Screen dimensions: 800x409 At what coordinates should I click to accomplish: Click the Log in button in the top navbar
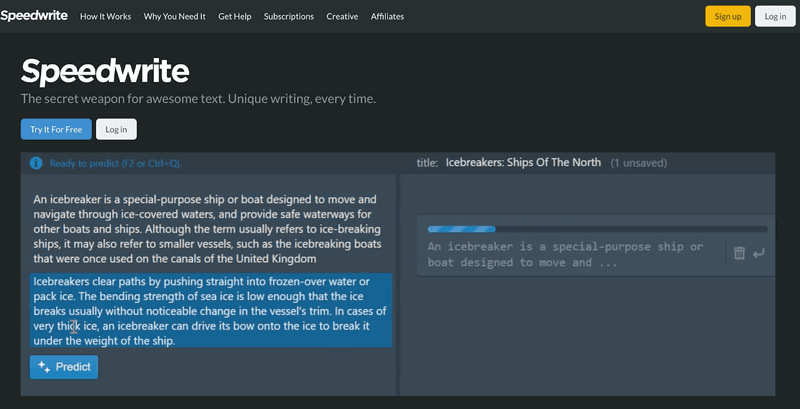coord(775,16)
